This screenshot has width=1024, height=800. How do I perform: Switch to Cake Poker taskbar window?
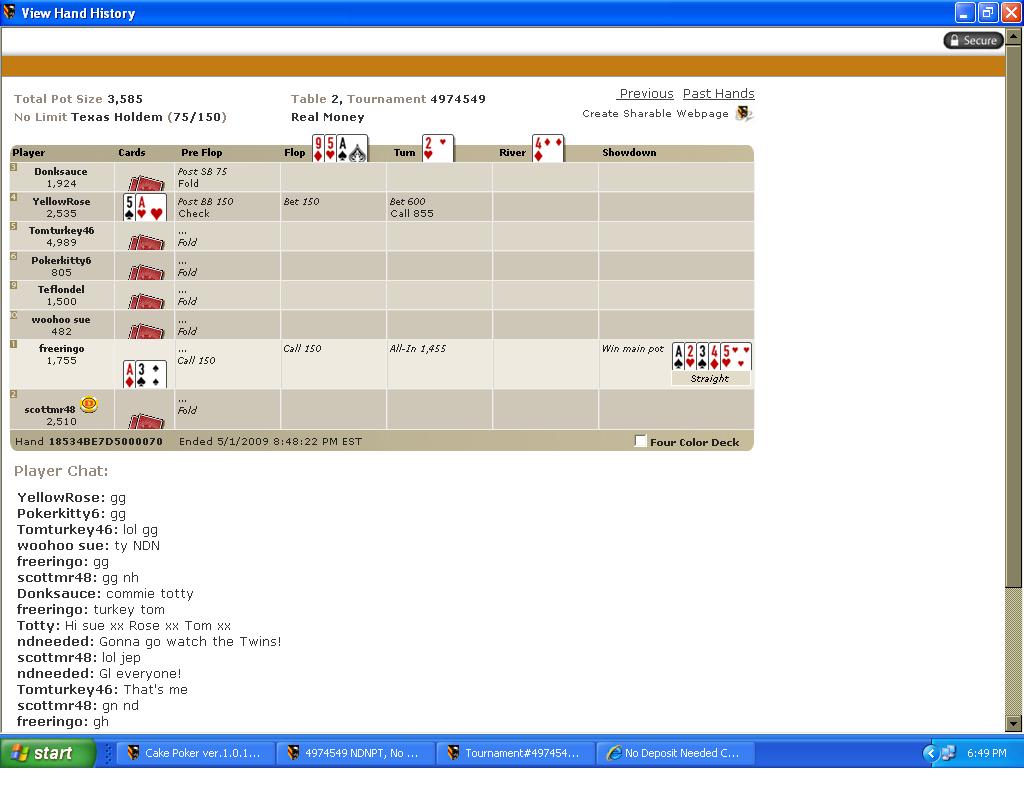point(194,753)
